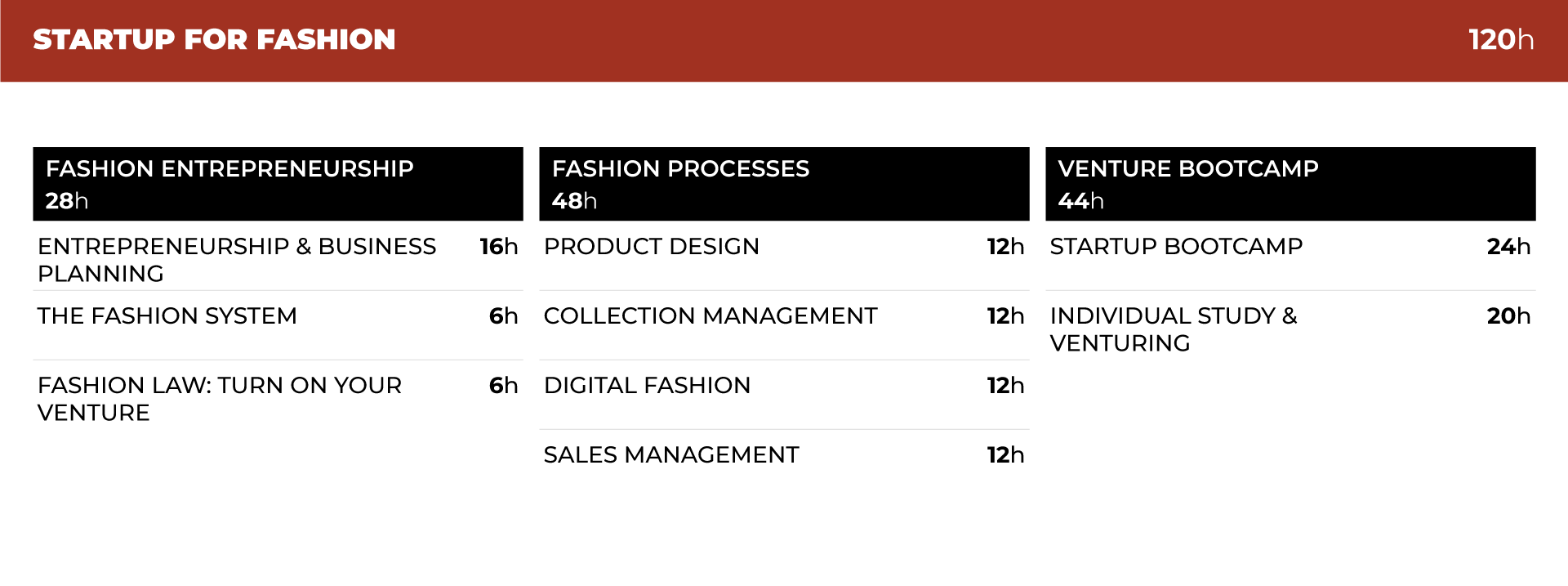Click the 120h total hours label
The height and width of the screenshot is (586, 1568).
click(1501, 39)
